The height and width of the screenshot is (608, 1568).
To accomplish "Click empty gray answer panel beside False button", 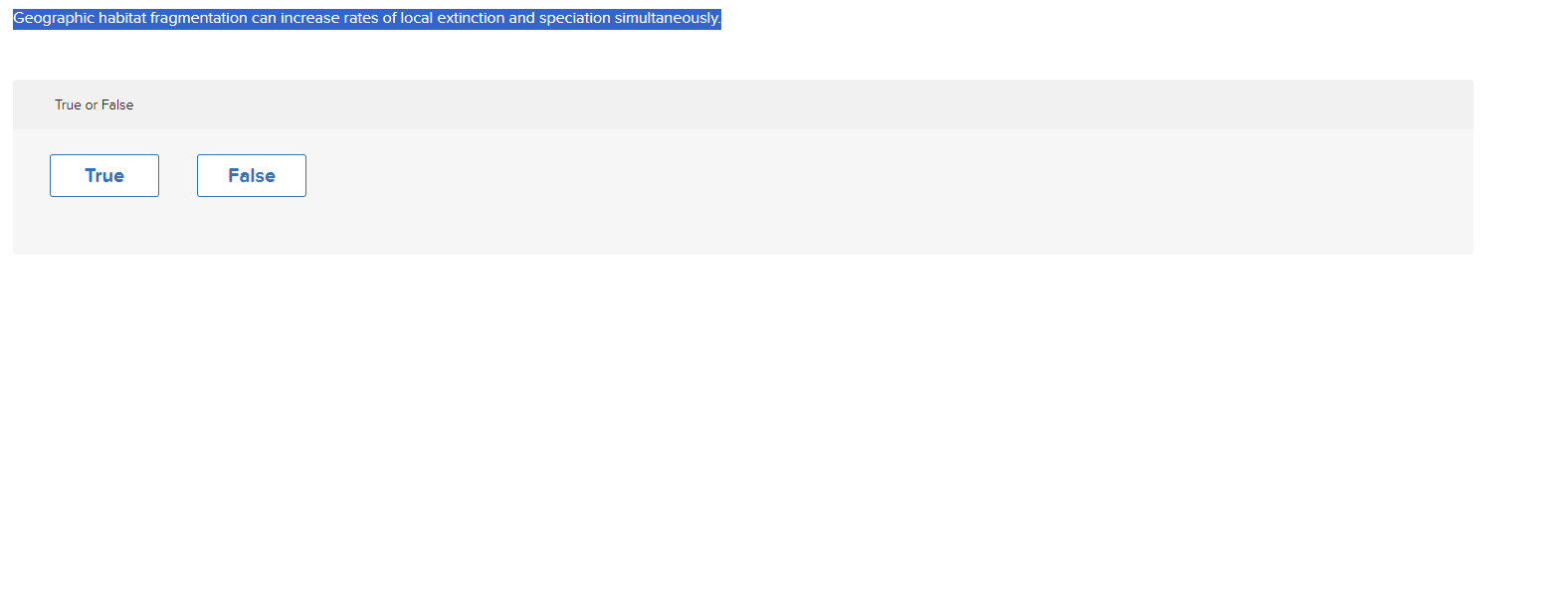I will point(885,189).
